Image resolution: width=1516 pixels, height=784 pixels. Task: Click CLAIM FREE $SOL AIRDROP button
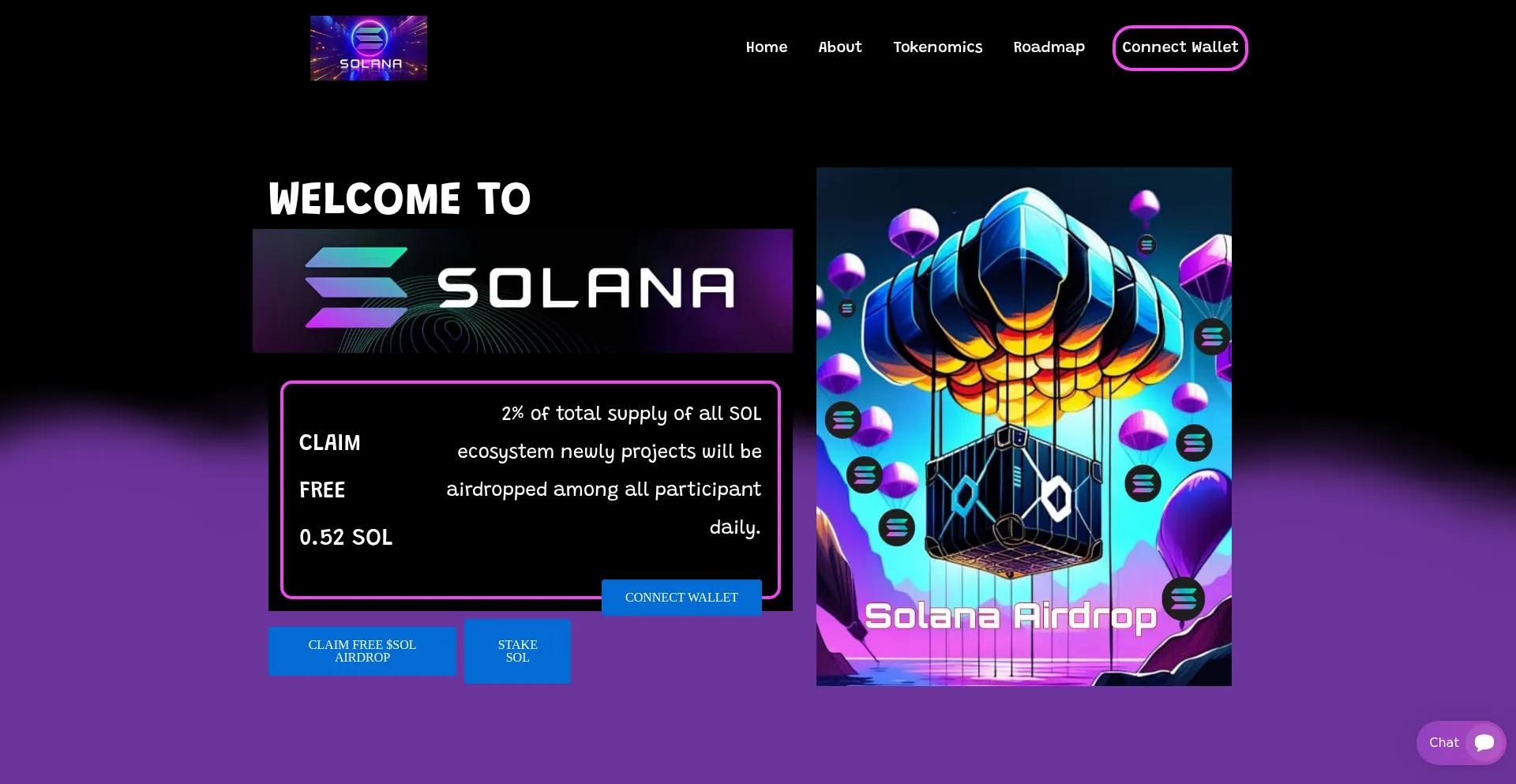[x=362, y=651]
